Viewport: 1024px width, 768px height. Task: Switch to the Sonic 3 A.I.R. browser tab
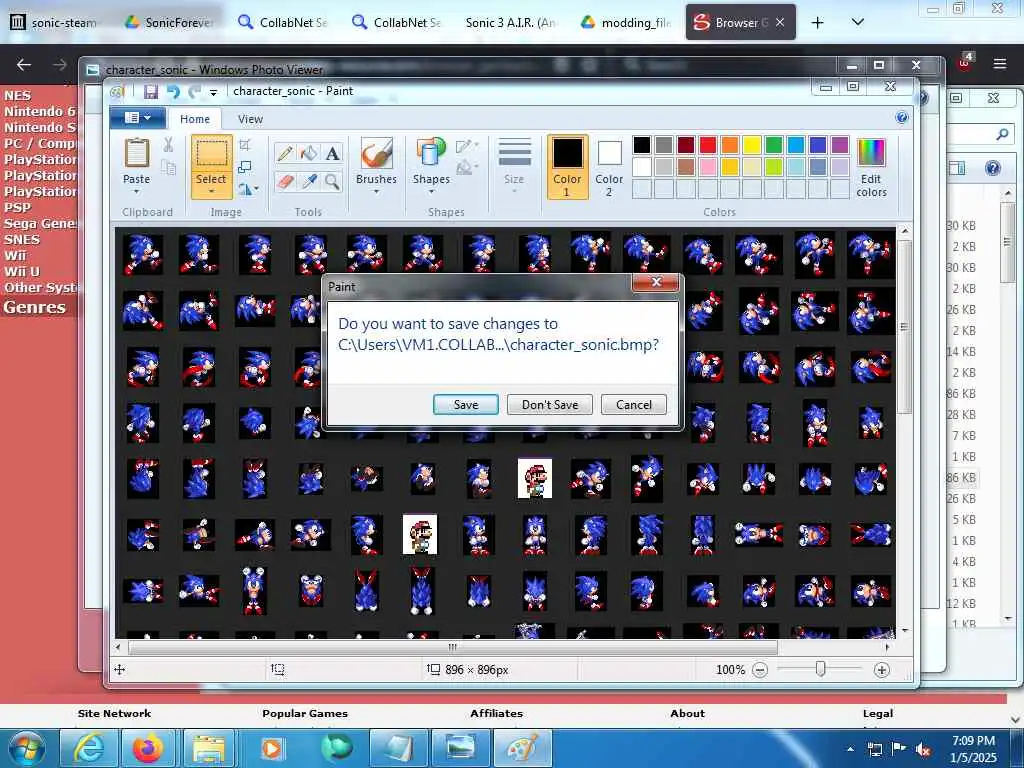pos(511,22)
